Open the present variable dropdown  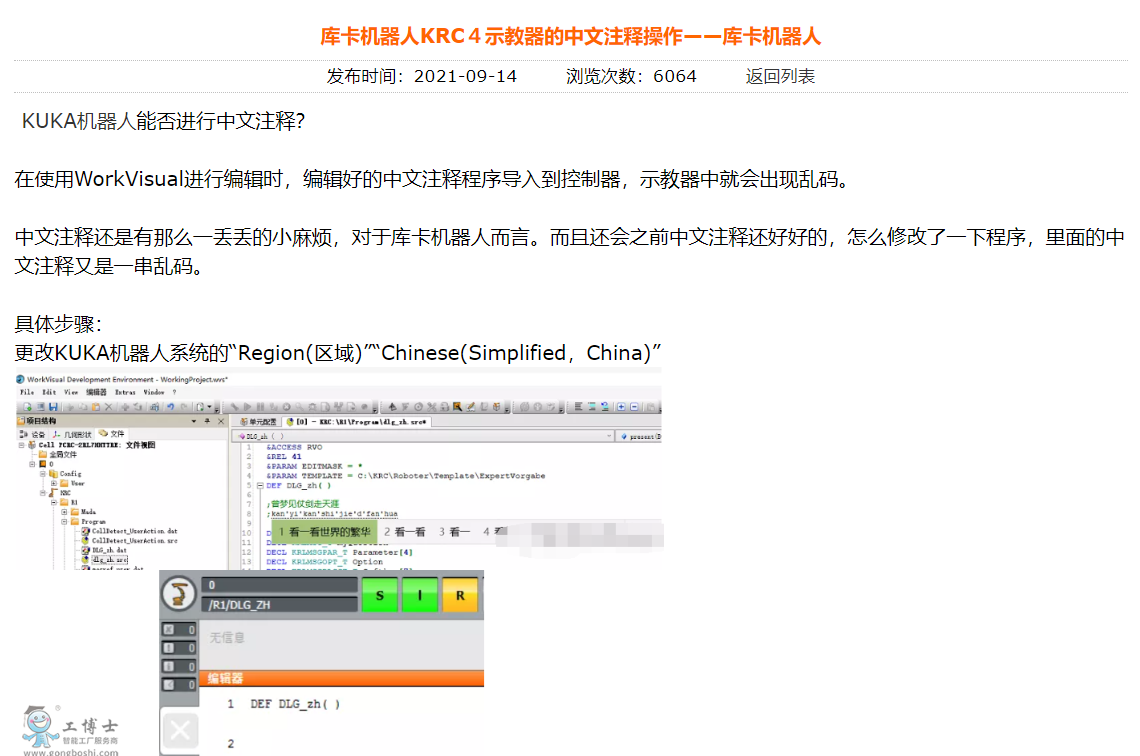639,436
